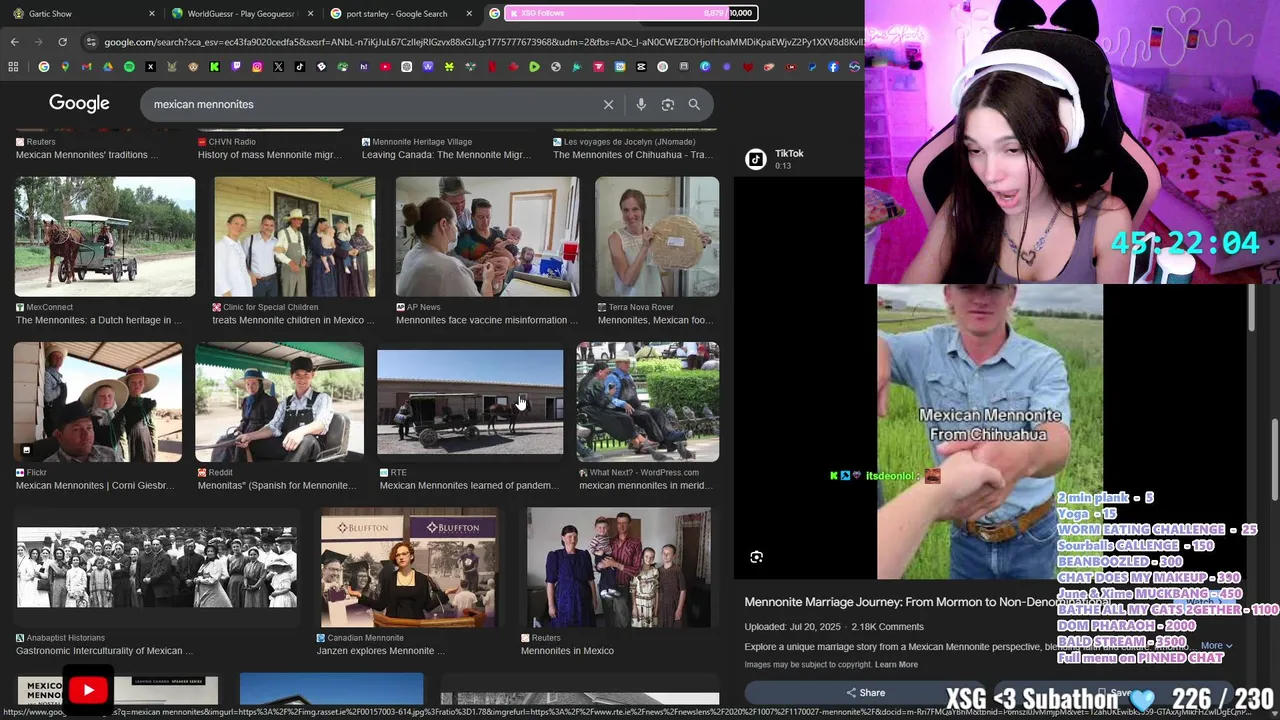This screenshot has height=720, width=1280.
Task: Expand description with More link
Action: (1216, 646)
